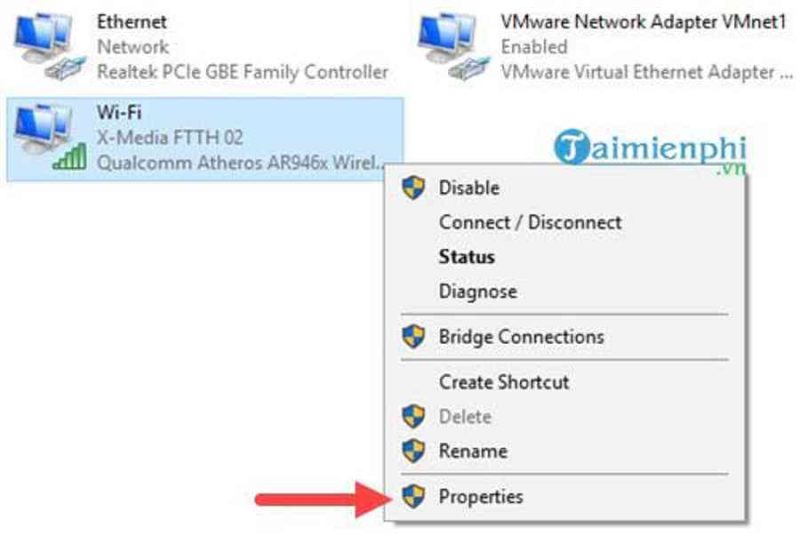
Task: Click the shield icon beside Bridge Connections
Action: (x=413, y=337)
